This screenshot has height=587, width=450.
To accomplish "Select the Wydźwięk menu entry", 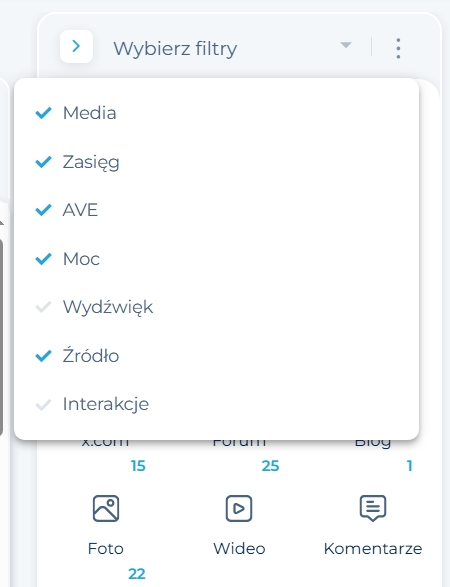I will (x=216, y=307).
